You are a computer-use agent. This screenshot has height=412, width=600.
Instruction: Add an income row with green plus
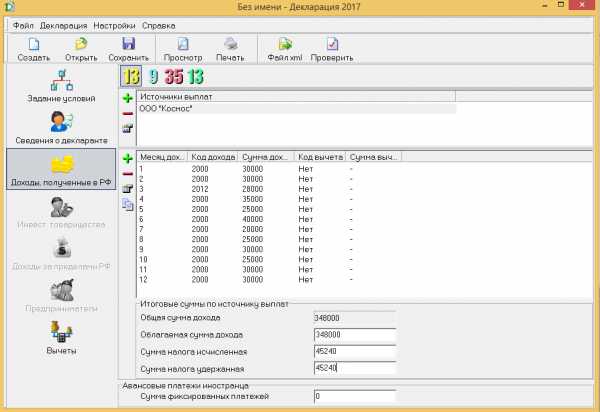128,158
